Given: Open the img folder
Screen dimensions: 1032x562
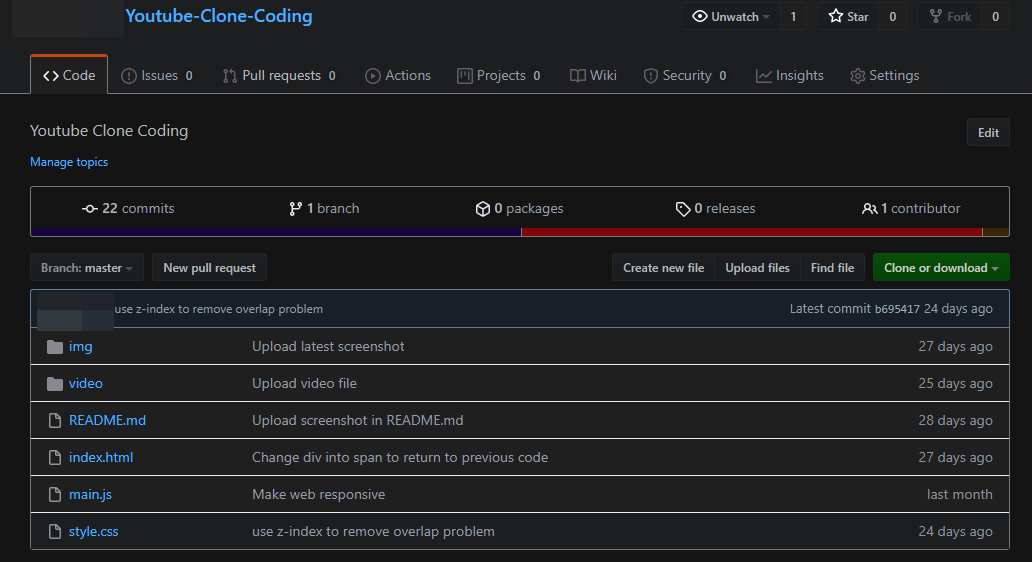Looking at the screenshot, I should point(80,346).
